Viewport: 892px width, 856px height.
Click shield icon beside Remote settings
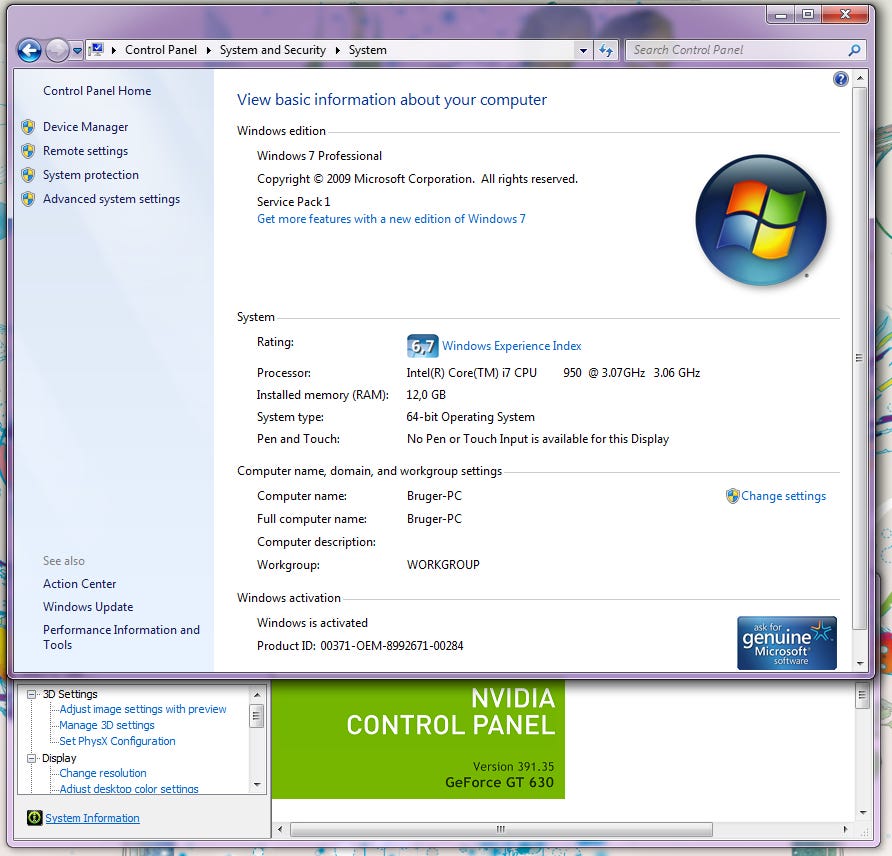pyautogui.click(x=28, y=151)
